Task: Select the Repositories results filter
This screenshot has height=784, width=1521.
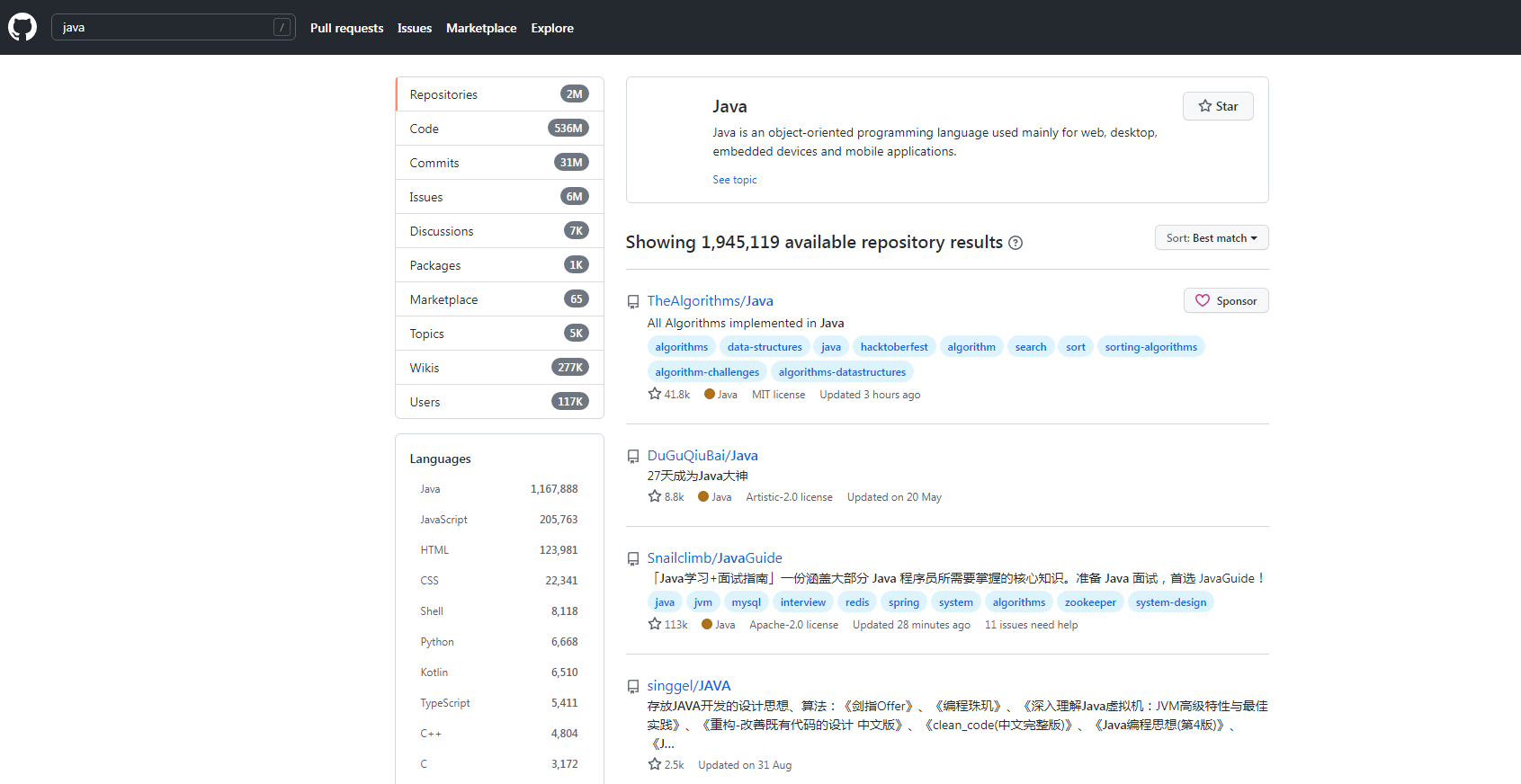Action: click(x=499, y=94)
